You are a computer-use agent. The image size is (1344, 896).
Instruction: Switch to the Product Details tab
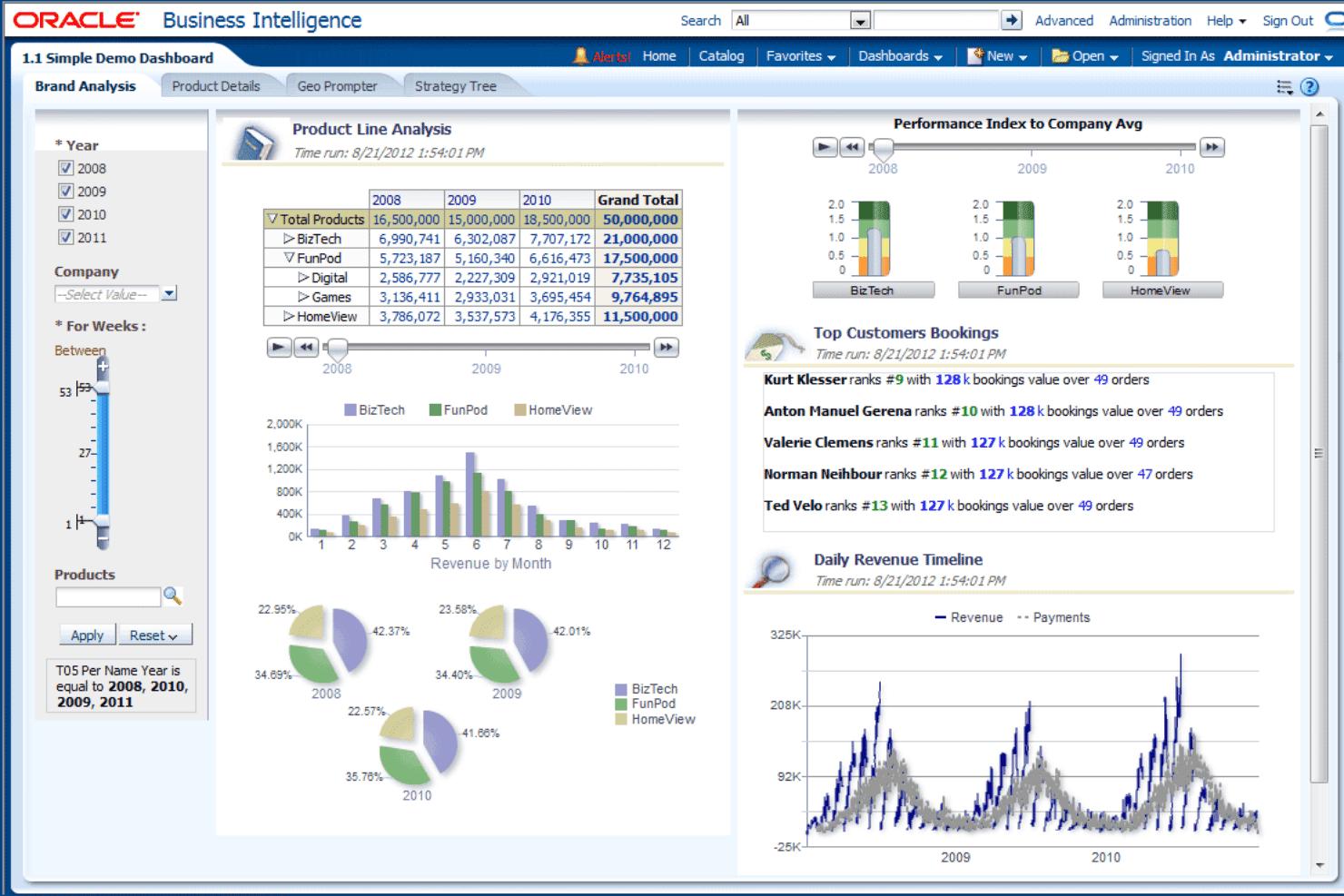coord(216,86)
